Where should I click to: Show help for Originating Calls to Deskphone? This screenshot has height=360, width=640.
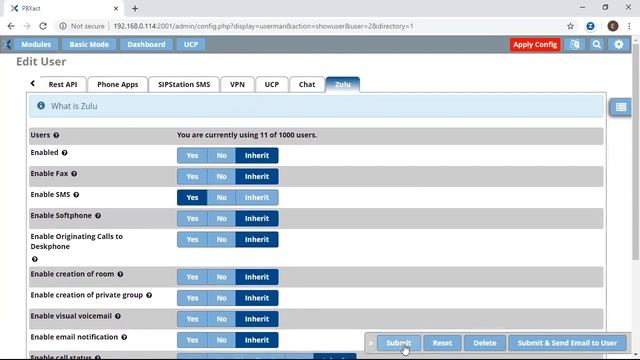click(35, 259)
